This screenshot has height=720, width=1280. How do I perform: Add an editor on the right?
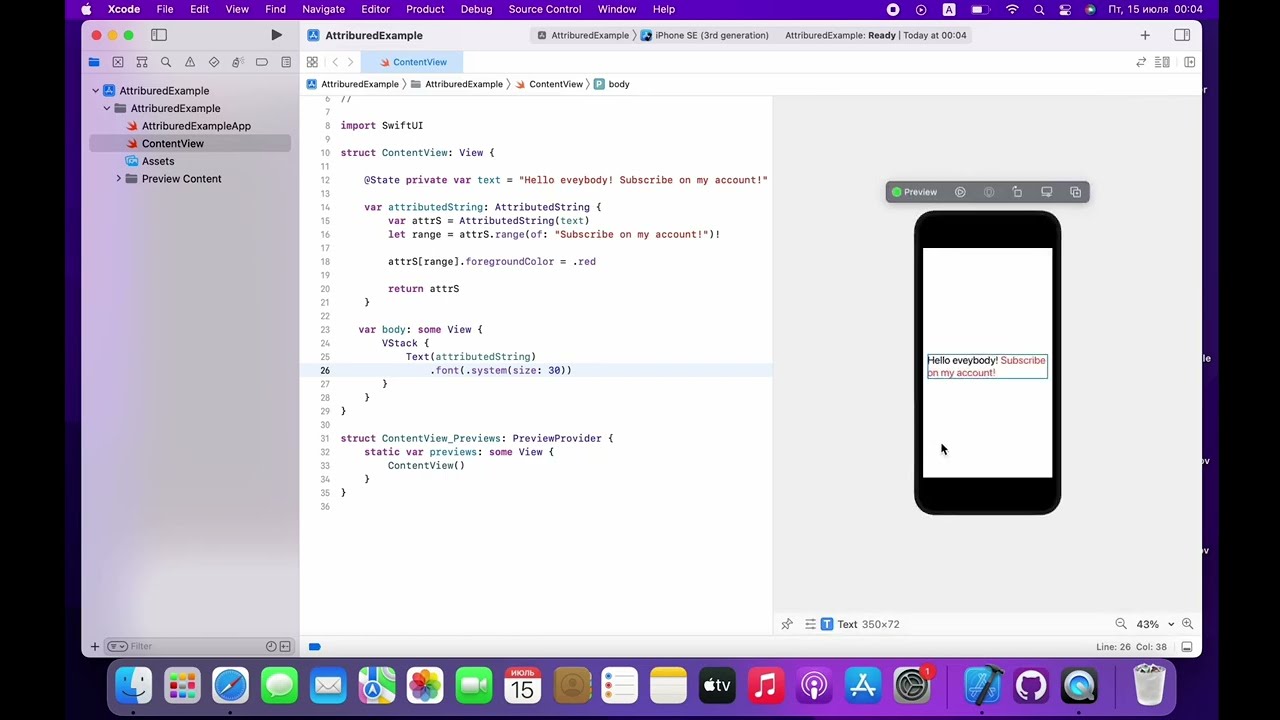[x=1190, y=62]
